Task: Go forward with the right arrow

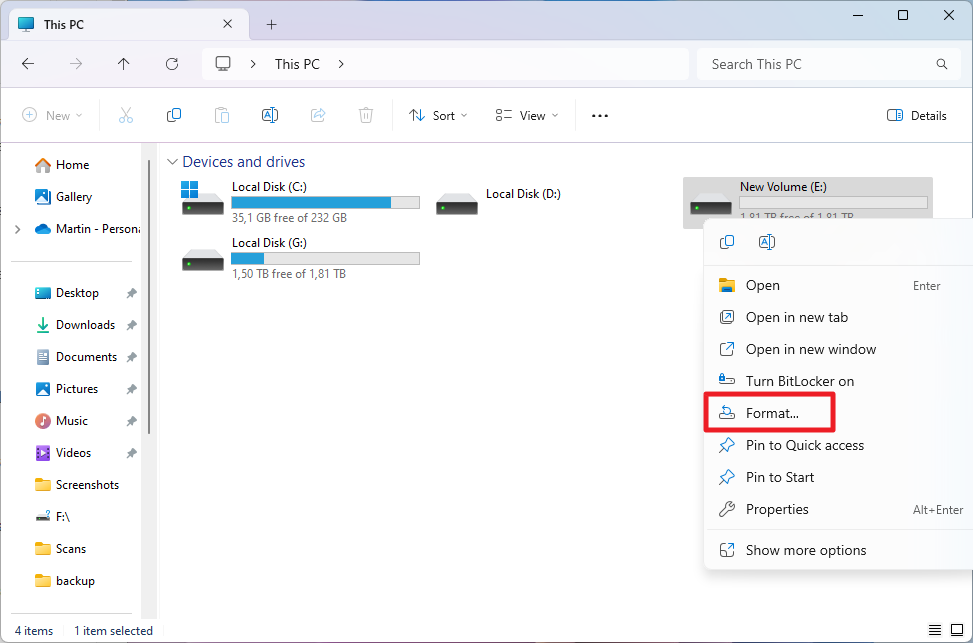Action: 76,64
